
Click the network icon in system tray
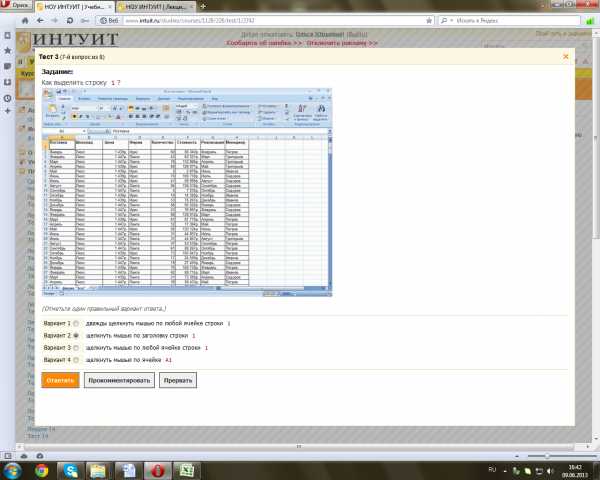[539, 471]
